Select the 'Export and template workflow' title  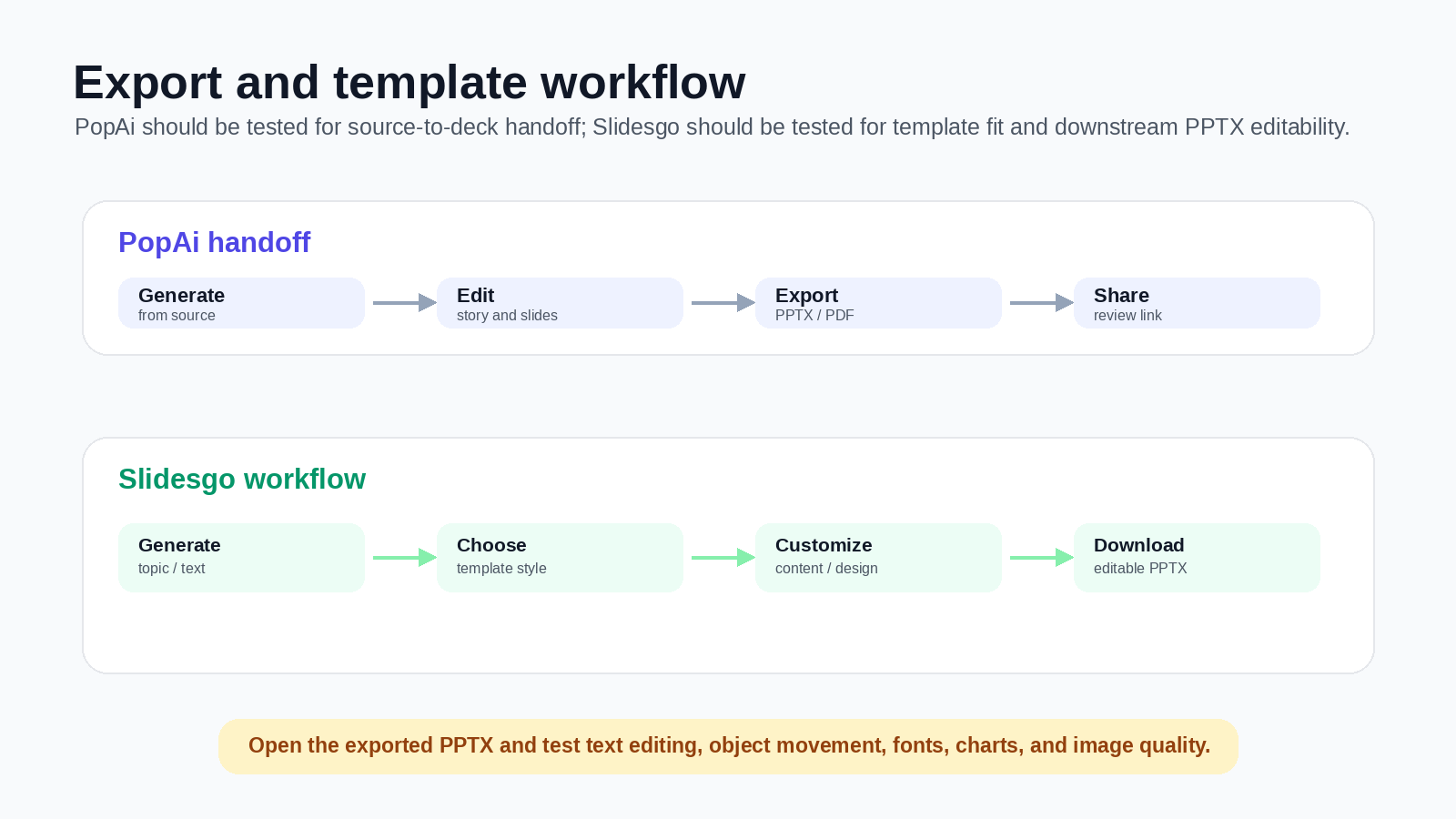tap(409, 83)
